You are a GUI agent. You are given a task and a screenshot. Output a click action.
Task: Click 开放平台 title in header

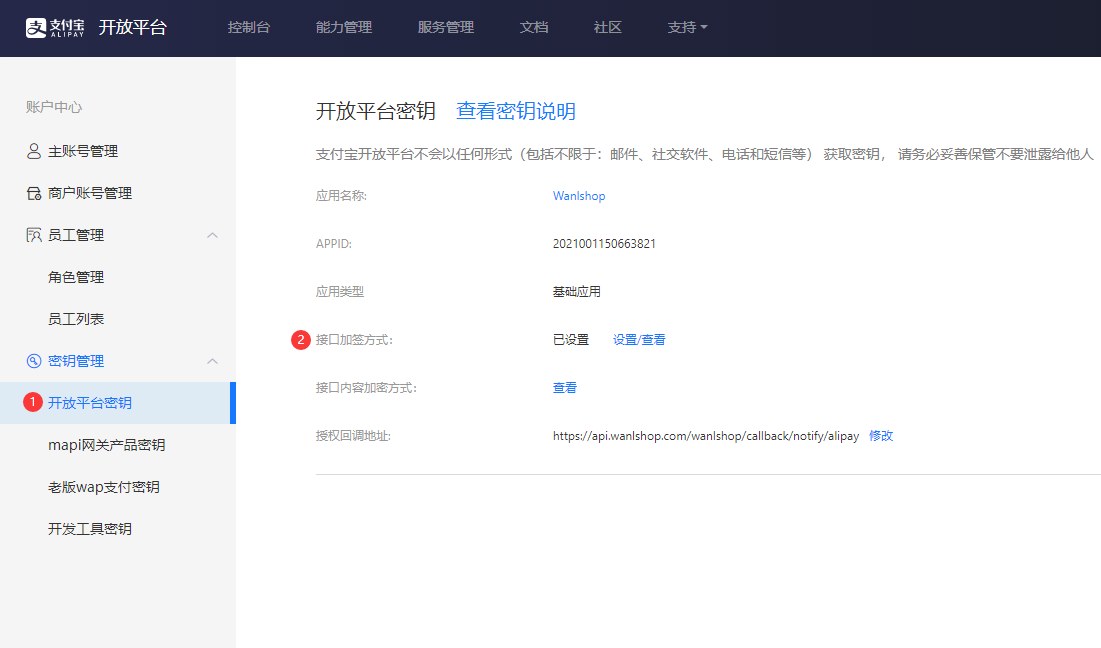[x=133, y=27]
